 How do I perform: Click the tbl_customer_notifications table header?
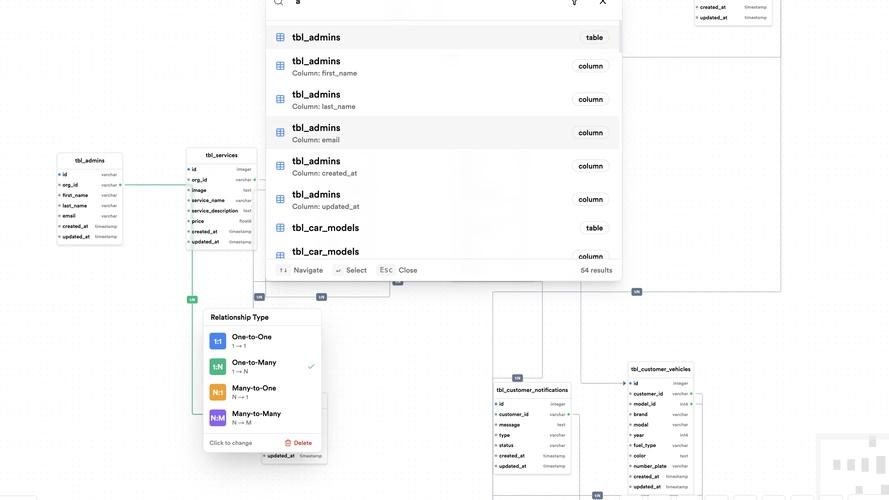(x=532, y=390)
